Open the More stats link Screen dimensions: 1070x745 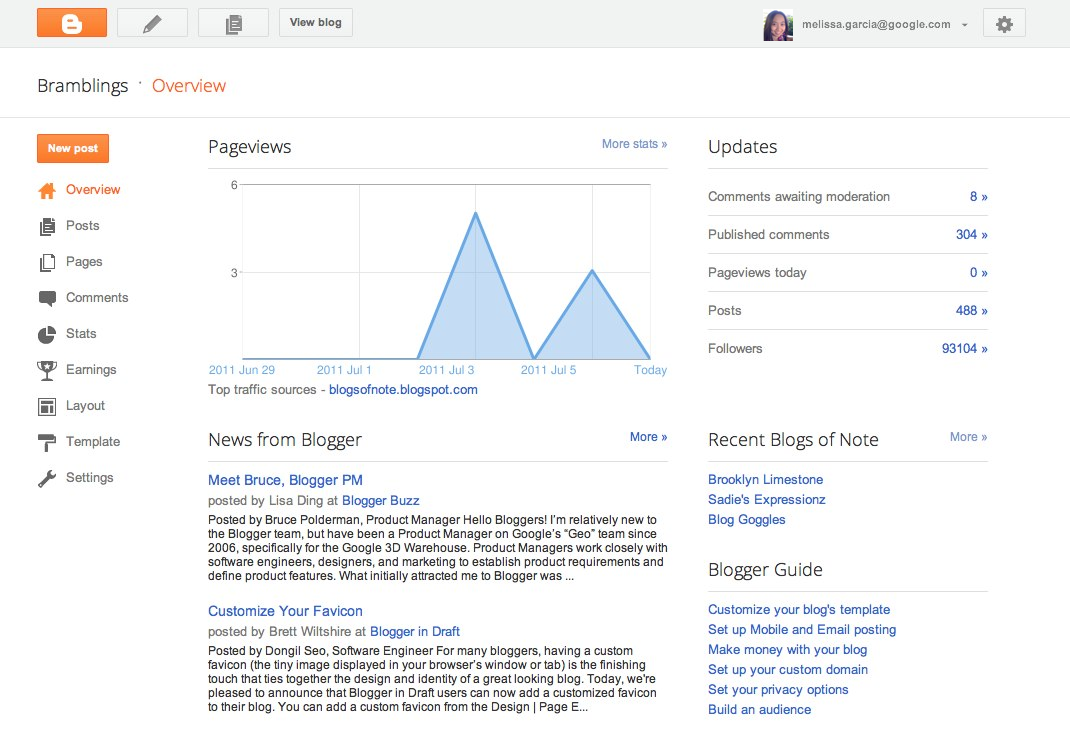[x=634, y=144]
